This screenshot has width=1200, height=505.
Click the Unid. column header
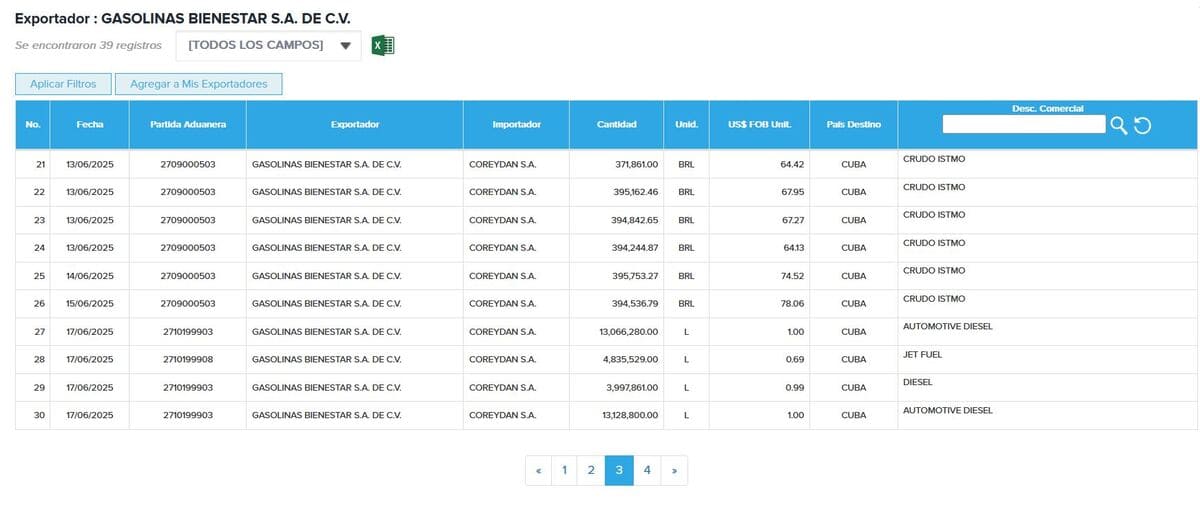coord(686,125)
